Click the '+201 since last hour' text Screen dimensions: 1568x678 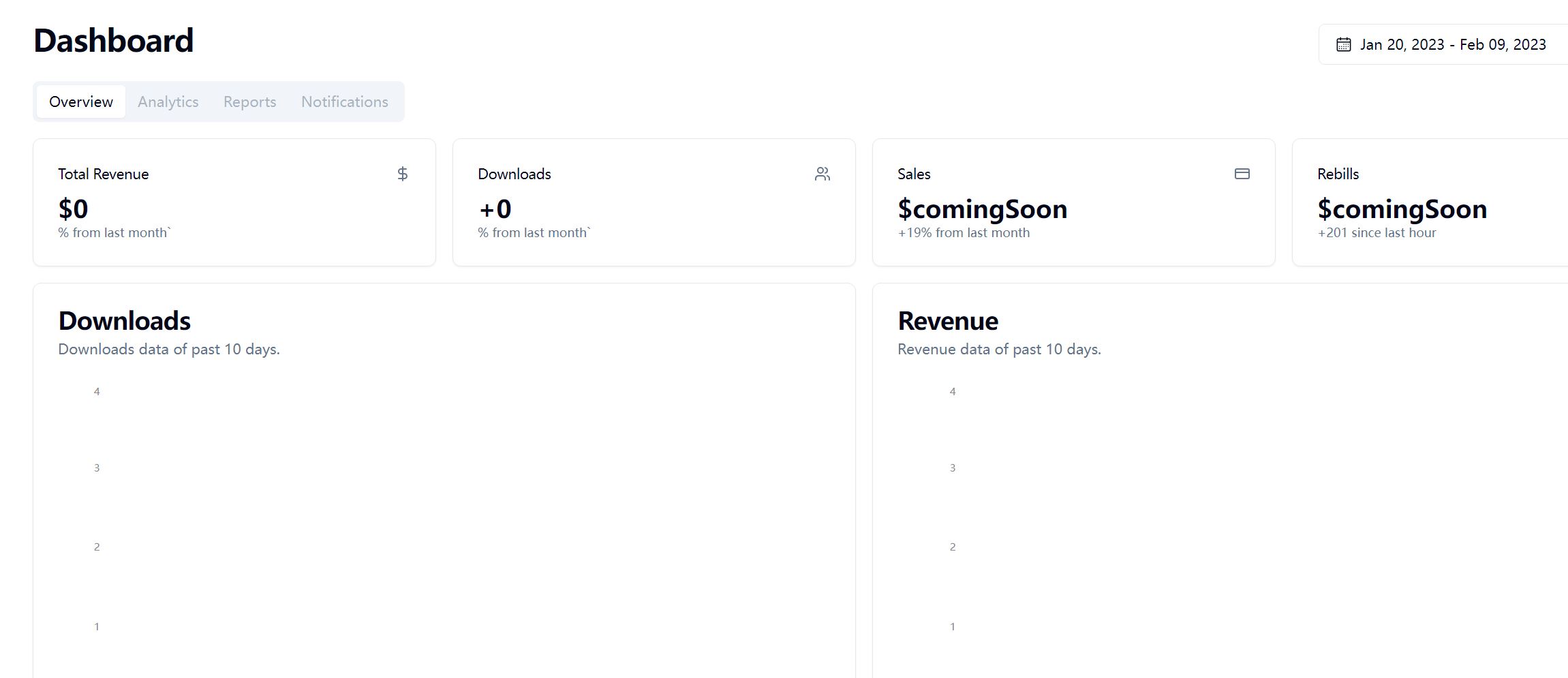point(1377,232)
